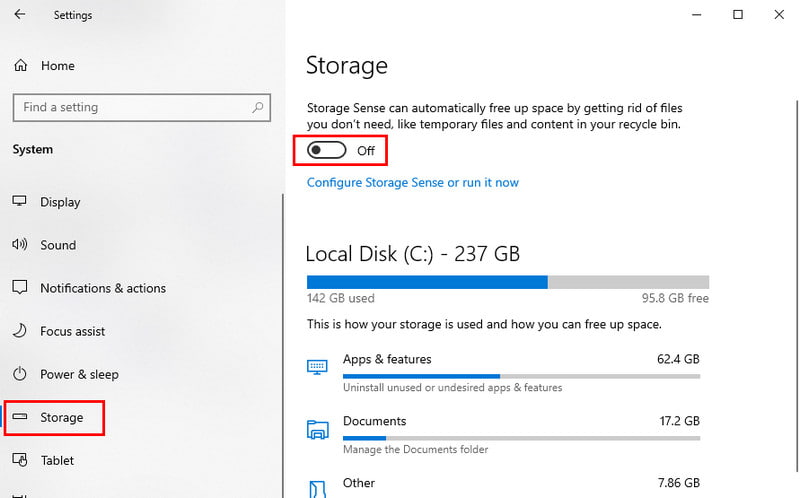Click the Display monitor icon
This screenshot has width=800, height=498.
click(19, 201)
